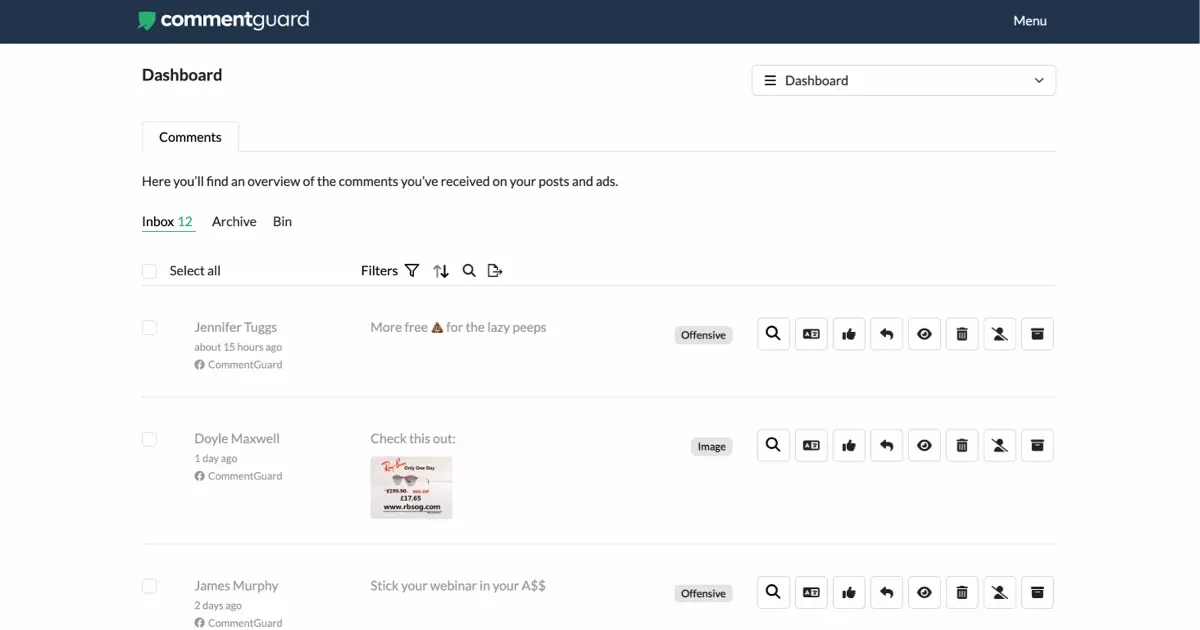
Task: Block the user Doyle Maxwell
Action: (x=999, y=445)
